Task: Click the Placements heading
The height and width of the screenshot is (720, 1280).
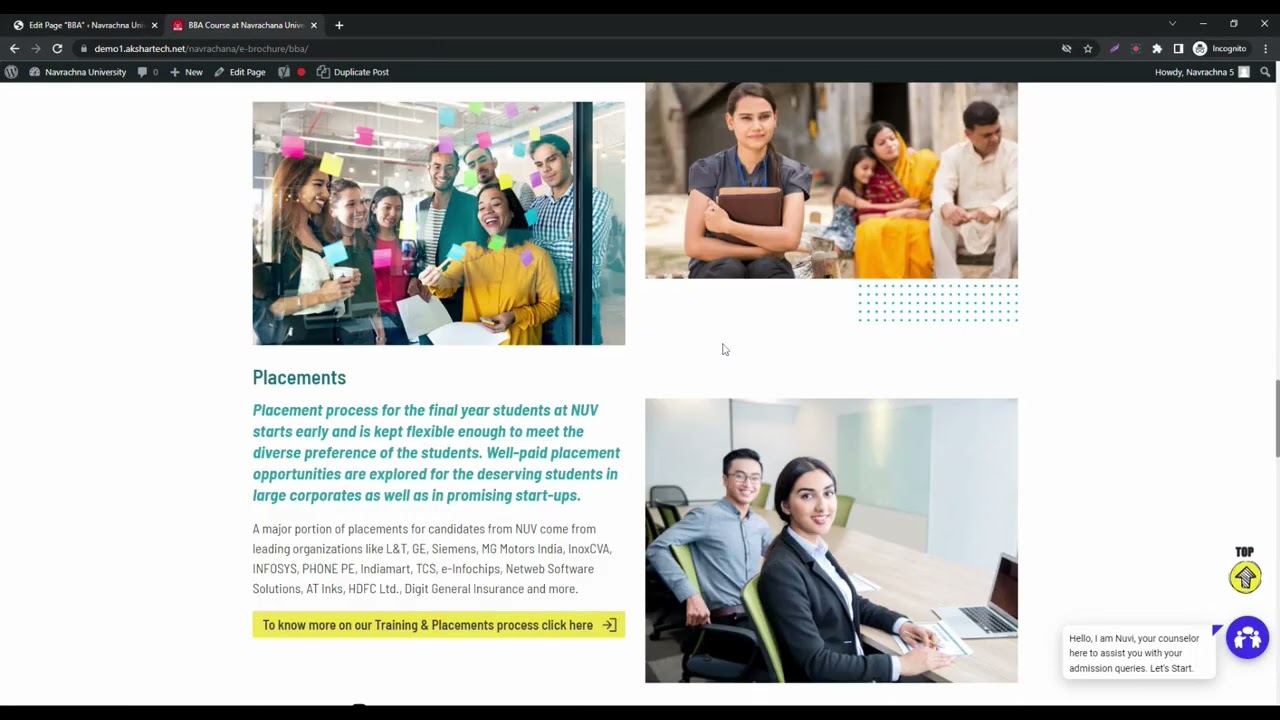Action: [x=299, y=377]
